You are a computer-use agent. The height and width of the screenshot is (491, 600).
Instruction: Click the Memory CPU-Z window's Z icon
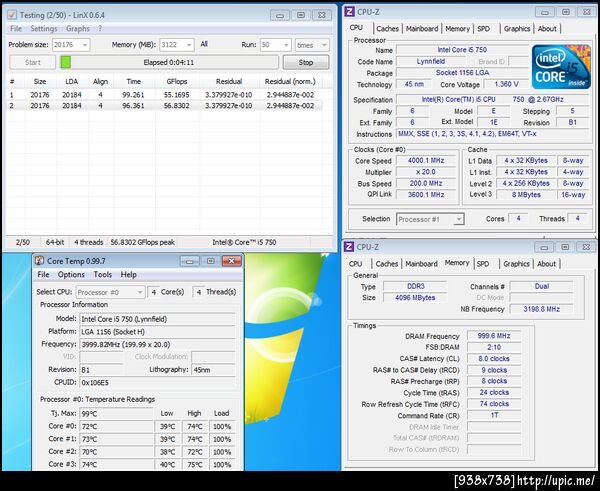click(349, 247)
